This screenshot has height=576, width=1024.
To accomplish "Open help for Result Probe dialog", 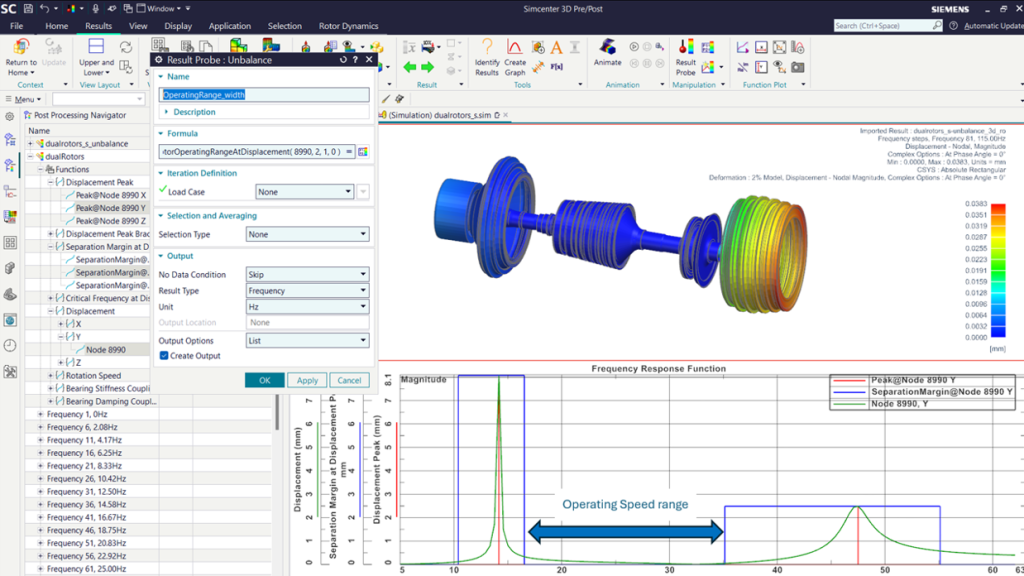I will click(x=355, y=59).
